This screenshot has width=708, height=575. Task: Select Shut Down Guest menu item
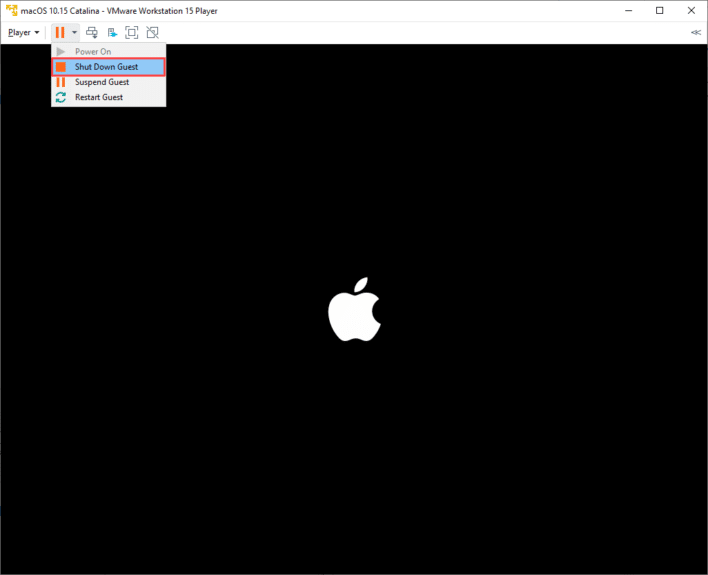click(108, 67)
